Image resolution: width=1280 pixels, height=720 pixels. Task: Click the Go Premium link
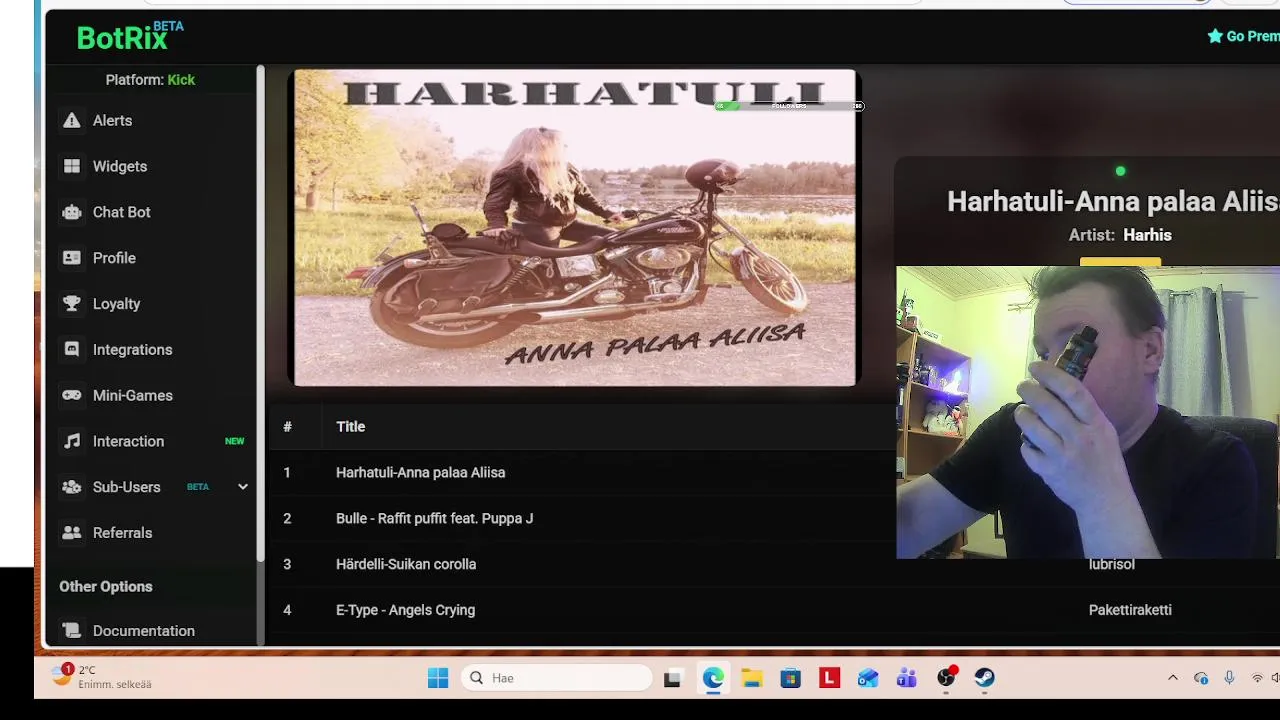(x=1243, y=36)
